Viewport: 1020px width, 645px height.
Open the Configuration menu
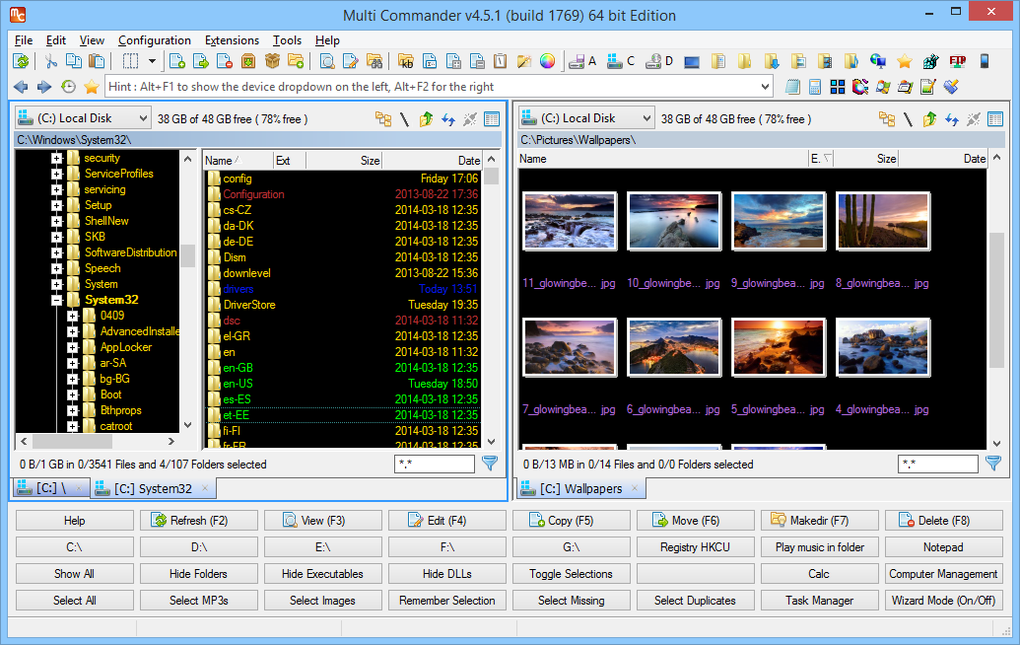point(154,40)
